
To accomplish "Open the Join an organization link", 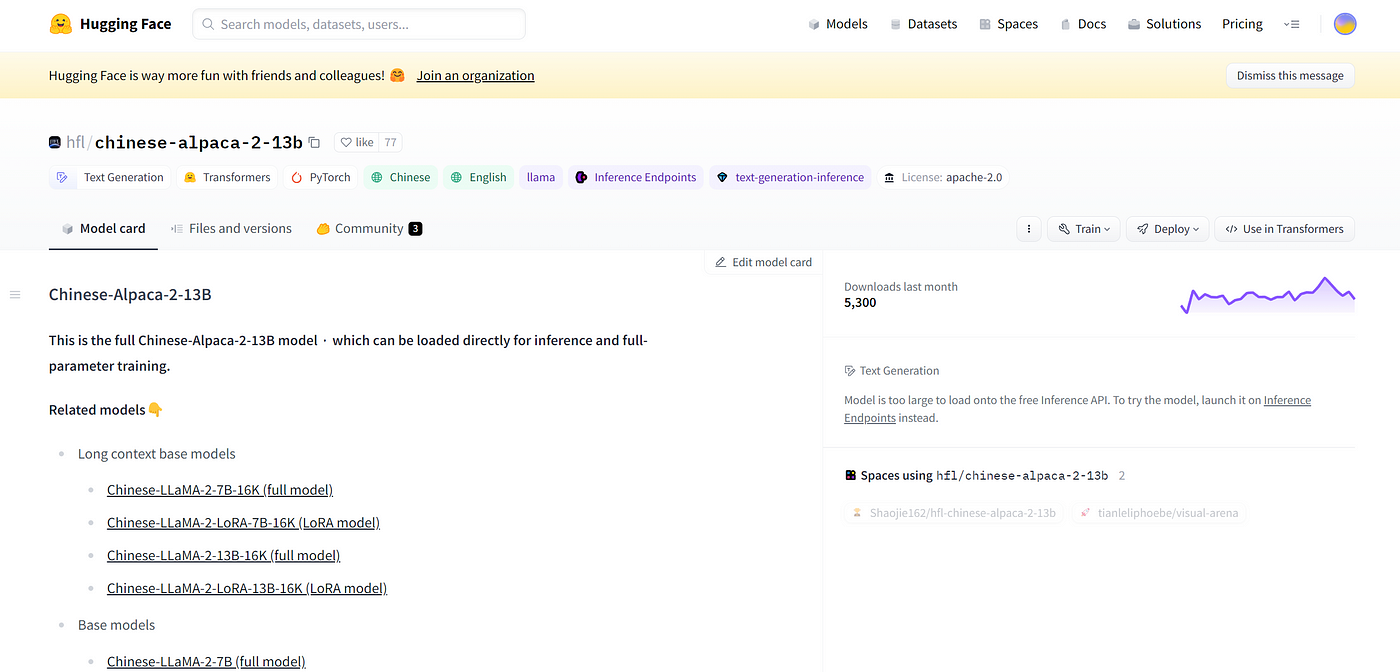I will click(475, 76).
